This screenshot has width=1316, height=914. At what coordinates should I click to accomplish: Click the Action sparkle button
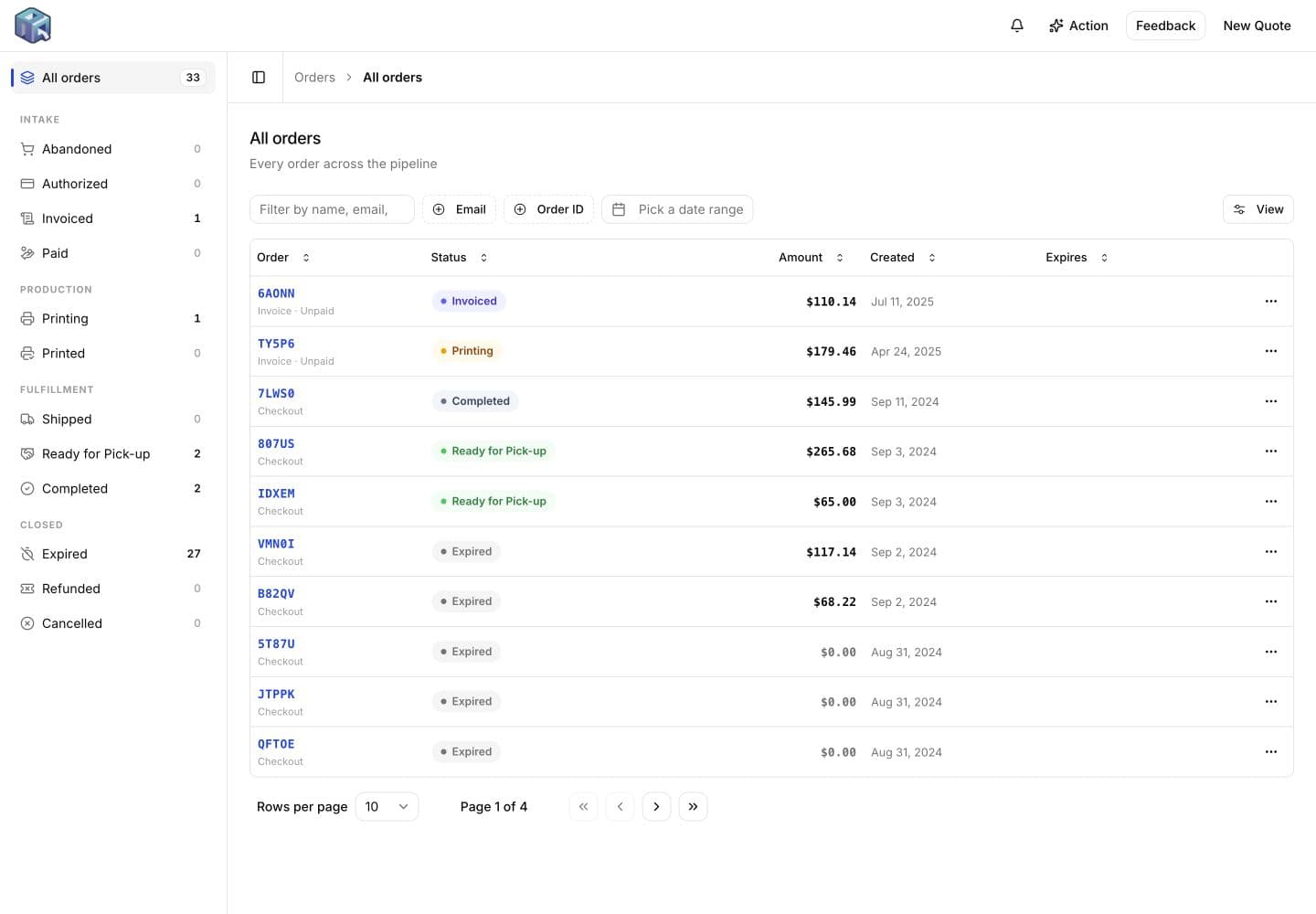click(x=1078, y=26)
